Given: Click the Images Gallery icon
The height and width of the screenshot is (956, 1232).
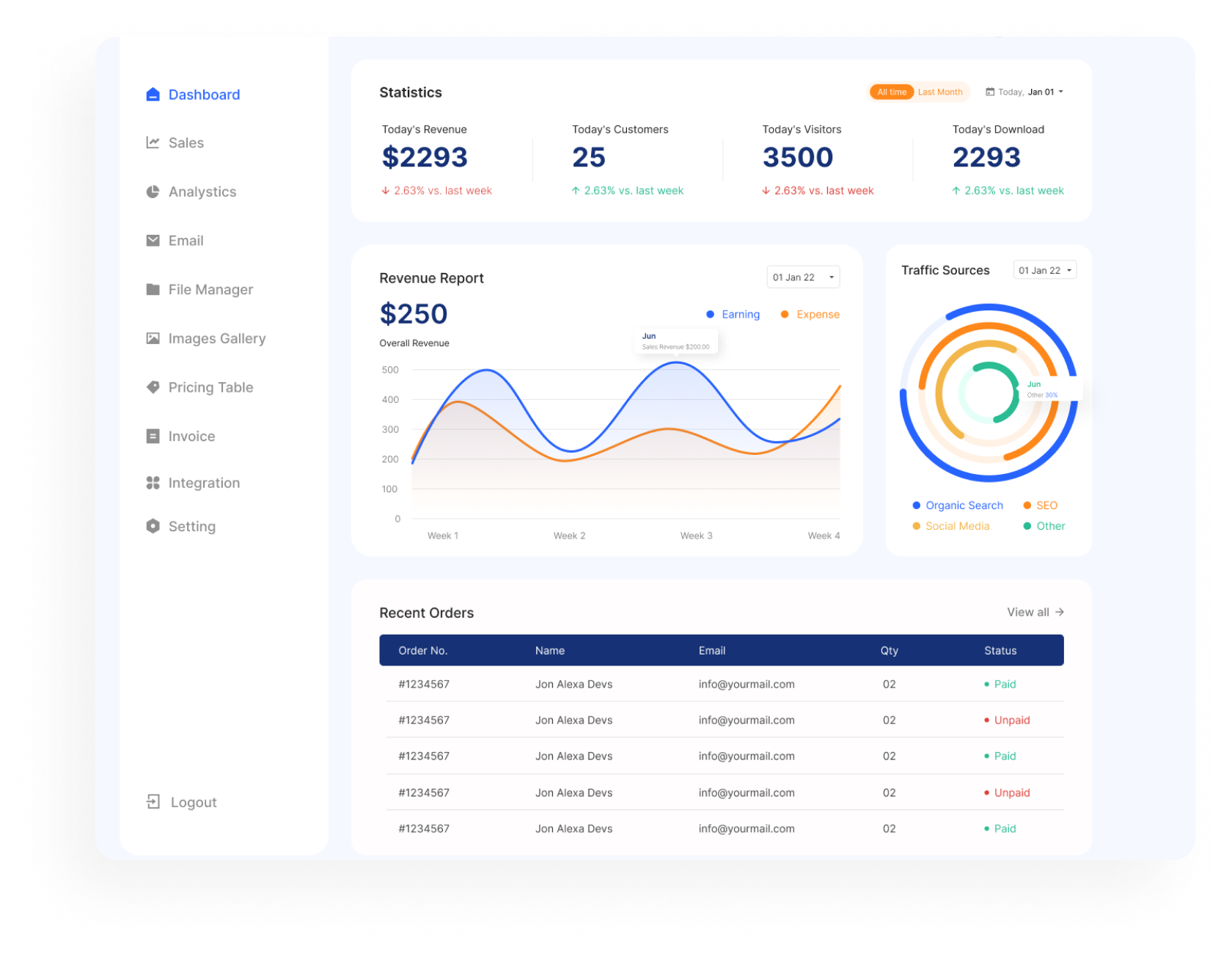Looking at the screenshot, I should click(x=152, y=338).
